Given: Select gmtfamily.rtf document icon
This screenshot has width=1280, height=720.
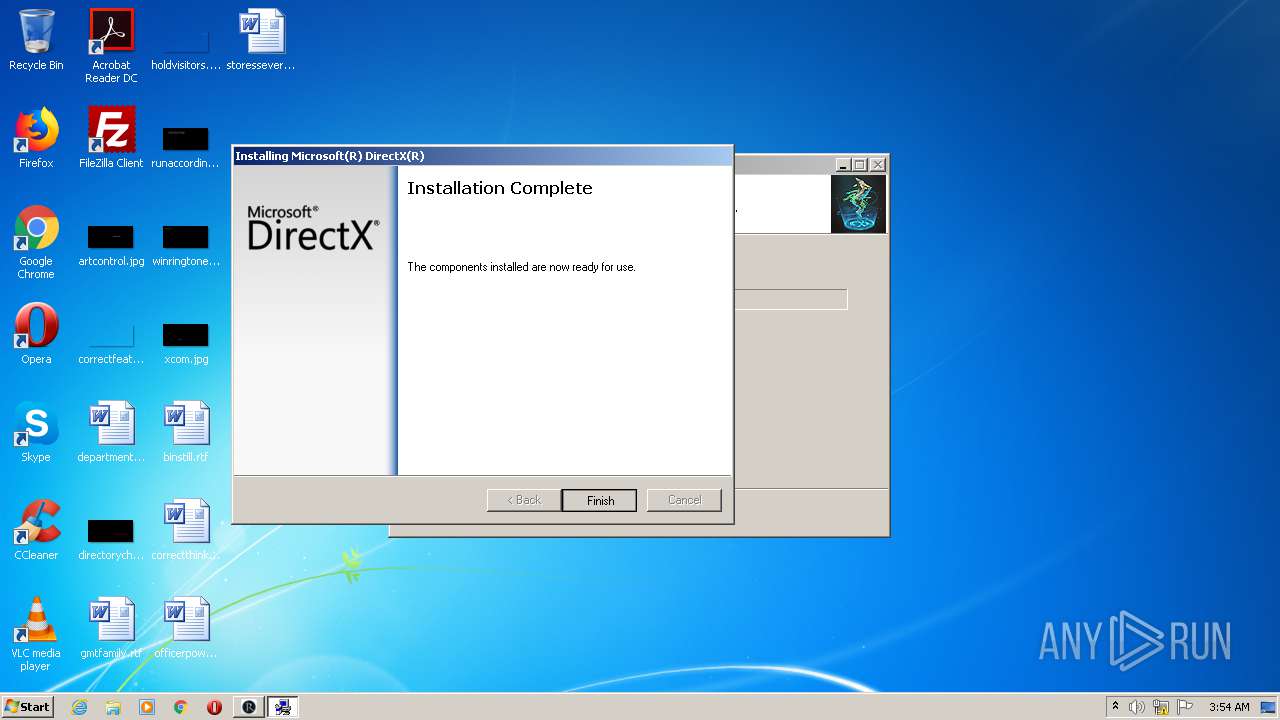Looking at the screenshot, I should 111,629.
